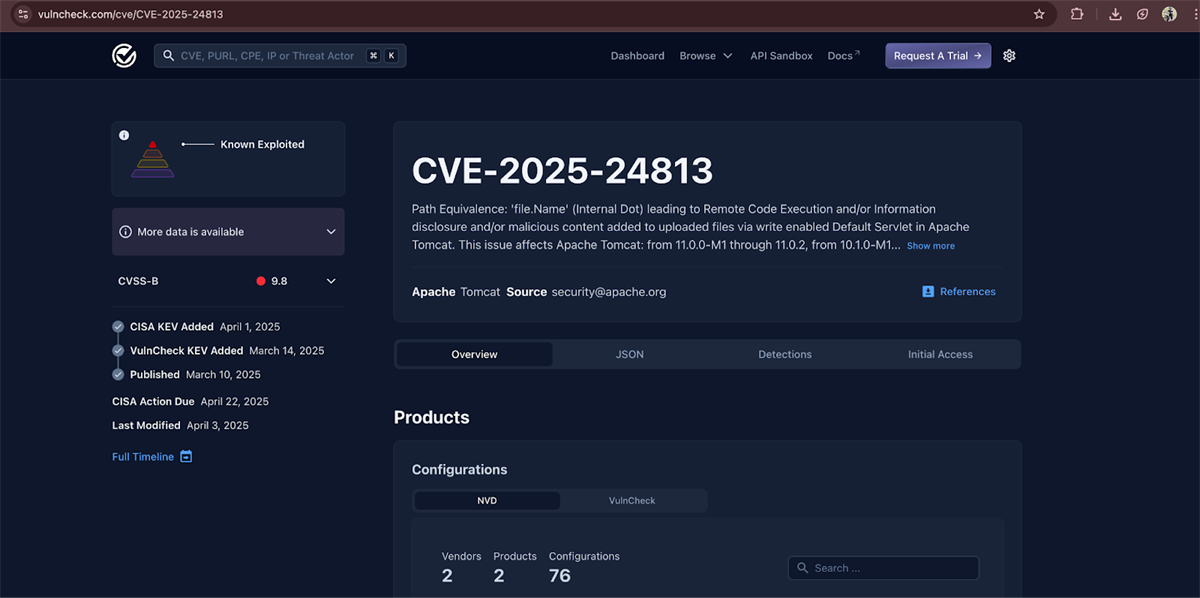Click Show more in CVE description

pyautogui.click(x=931, y=246)
